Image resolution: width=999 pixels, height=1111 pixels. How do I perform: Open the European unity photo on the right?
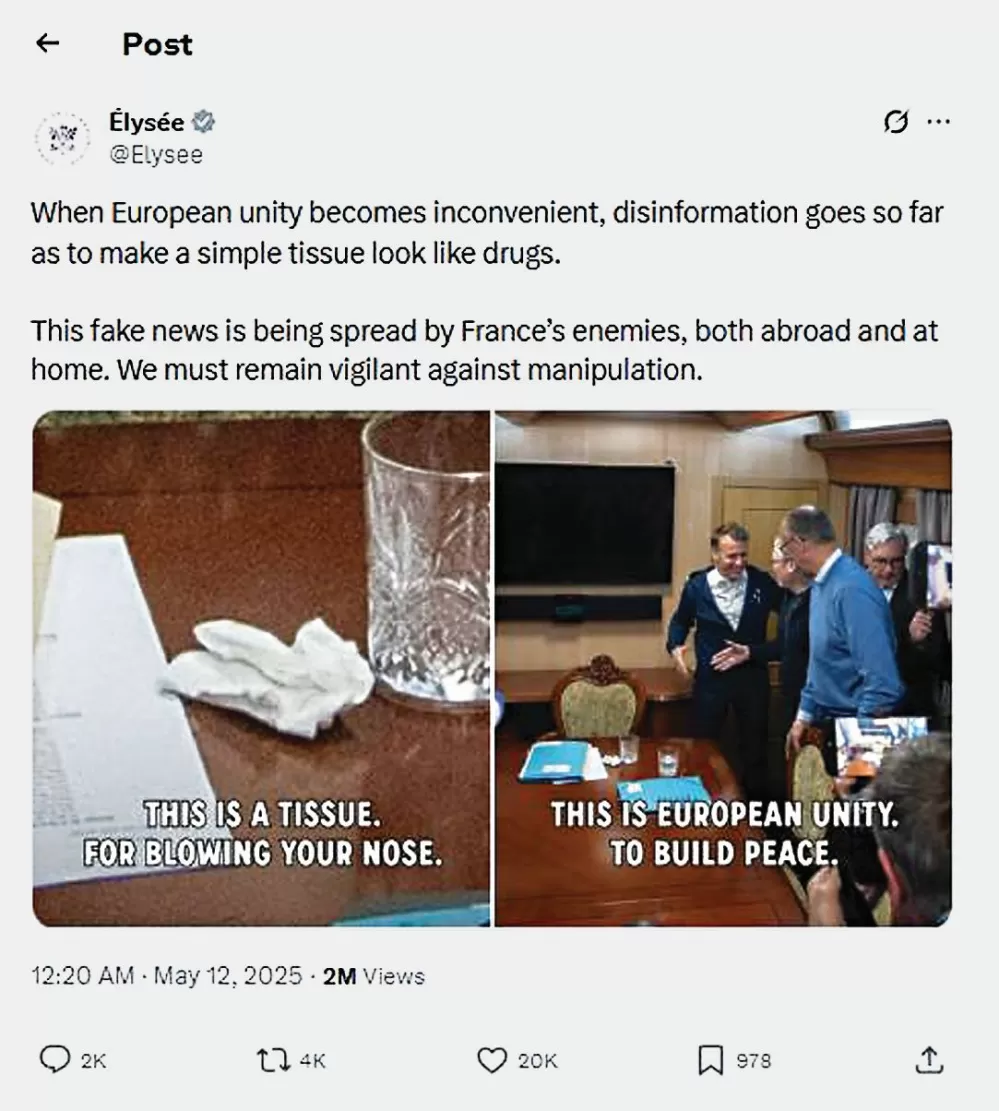[x=723, y=668]
